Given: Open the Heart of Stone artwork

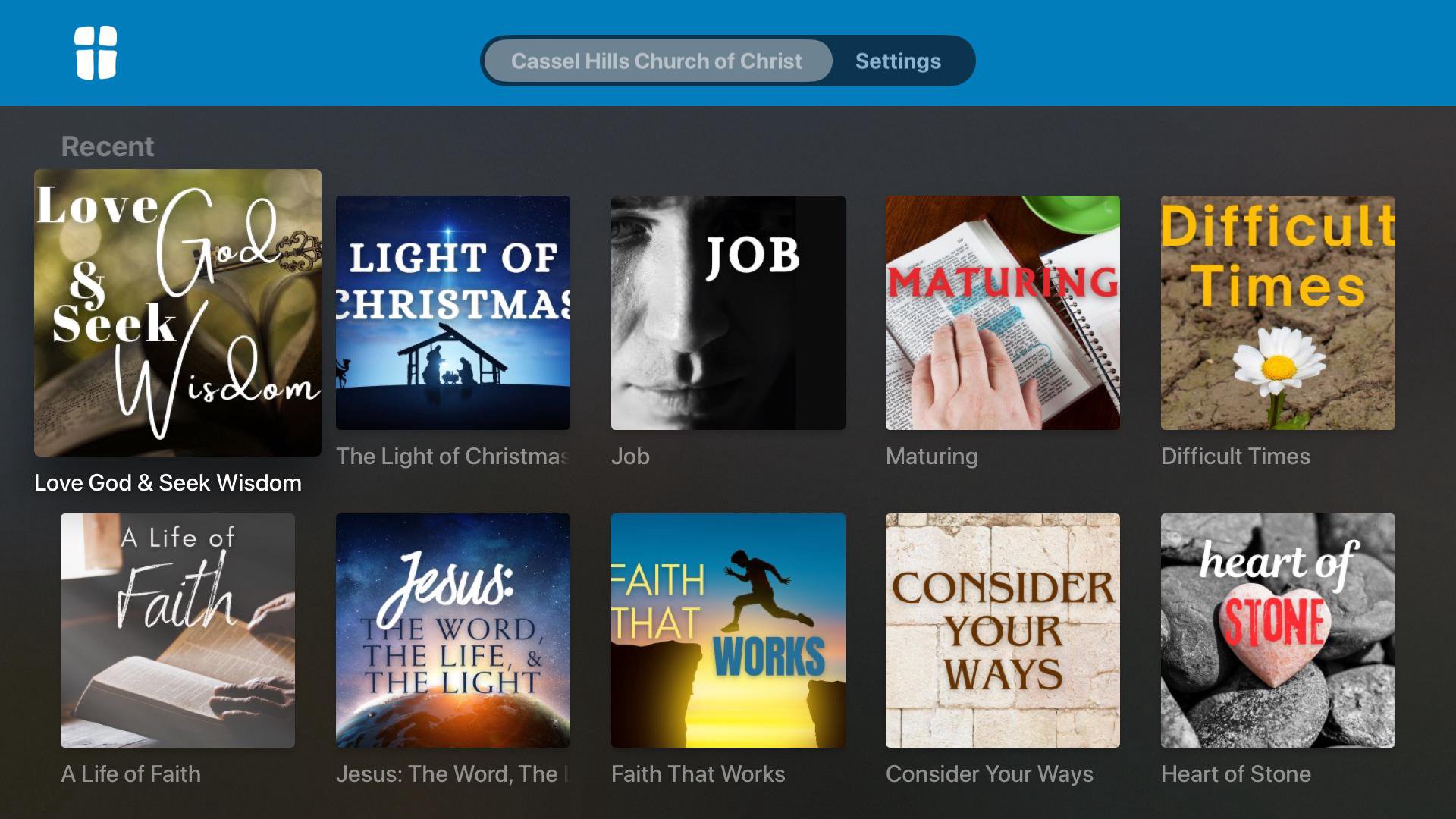Looking at the screenshot, I should click(x=1278, y=630).
